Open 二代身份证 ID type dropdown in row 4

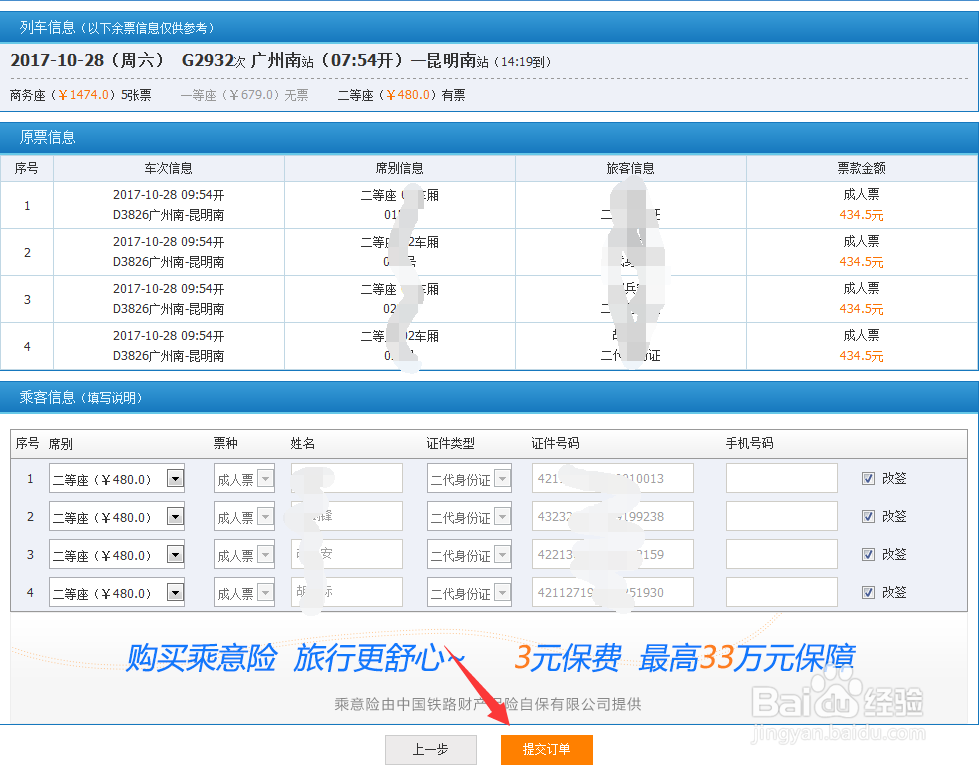coord(470,593)
